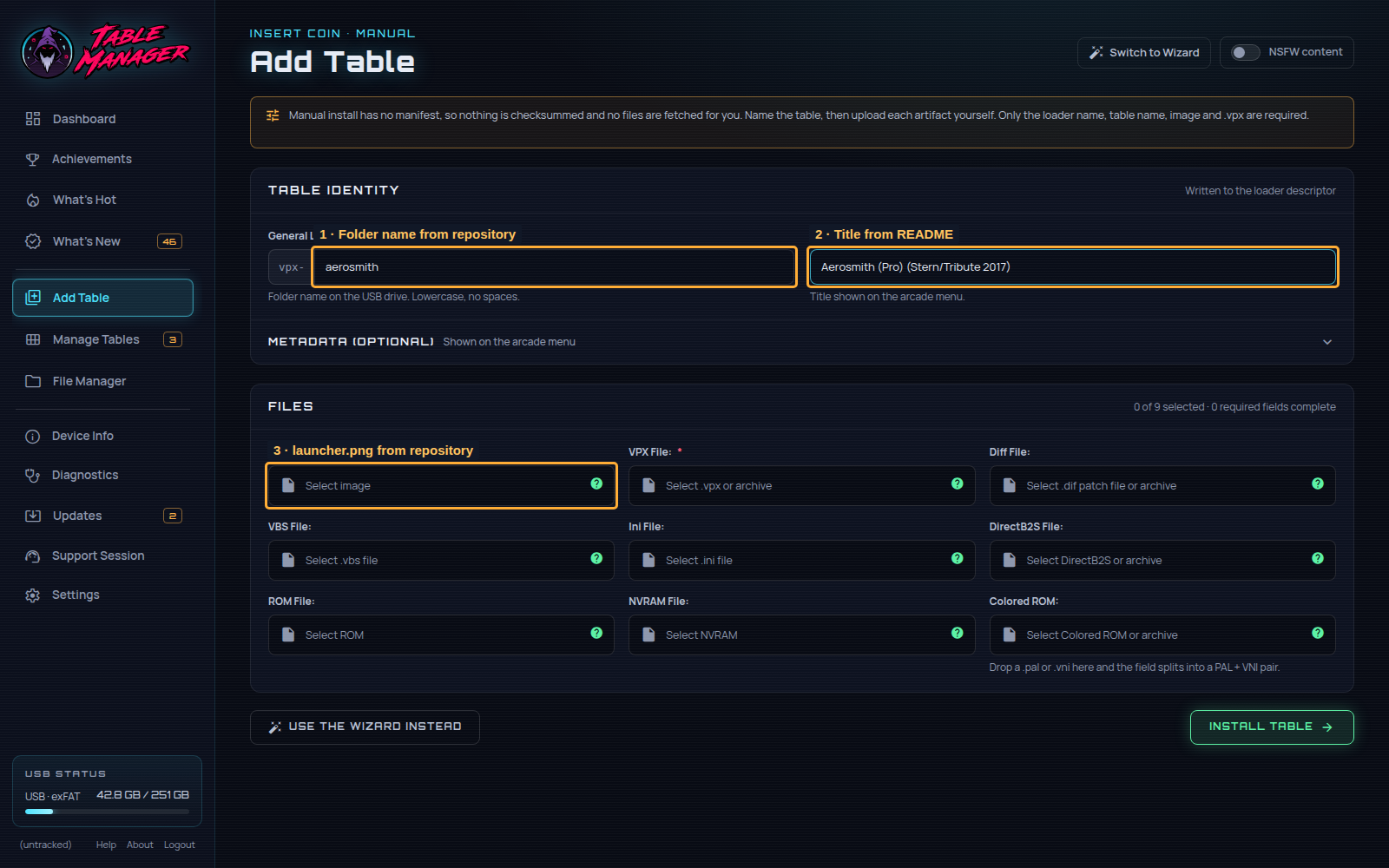Click the 46 badge beside What's New
This screenshot has height=868, width=1389.
point(169,241)
